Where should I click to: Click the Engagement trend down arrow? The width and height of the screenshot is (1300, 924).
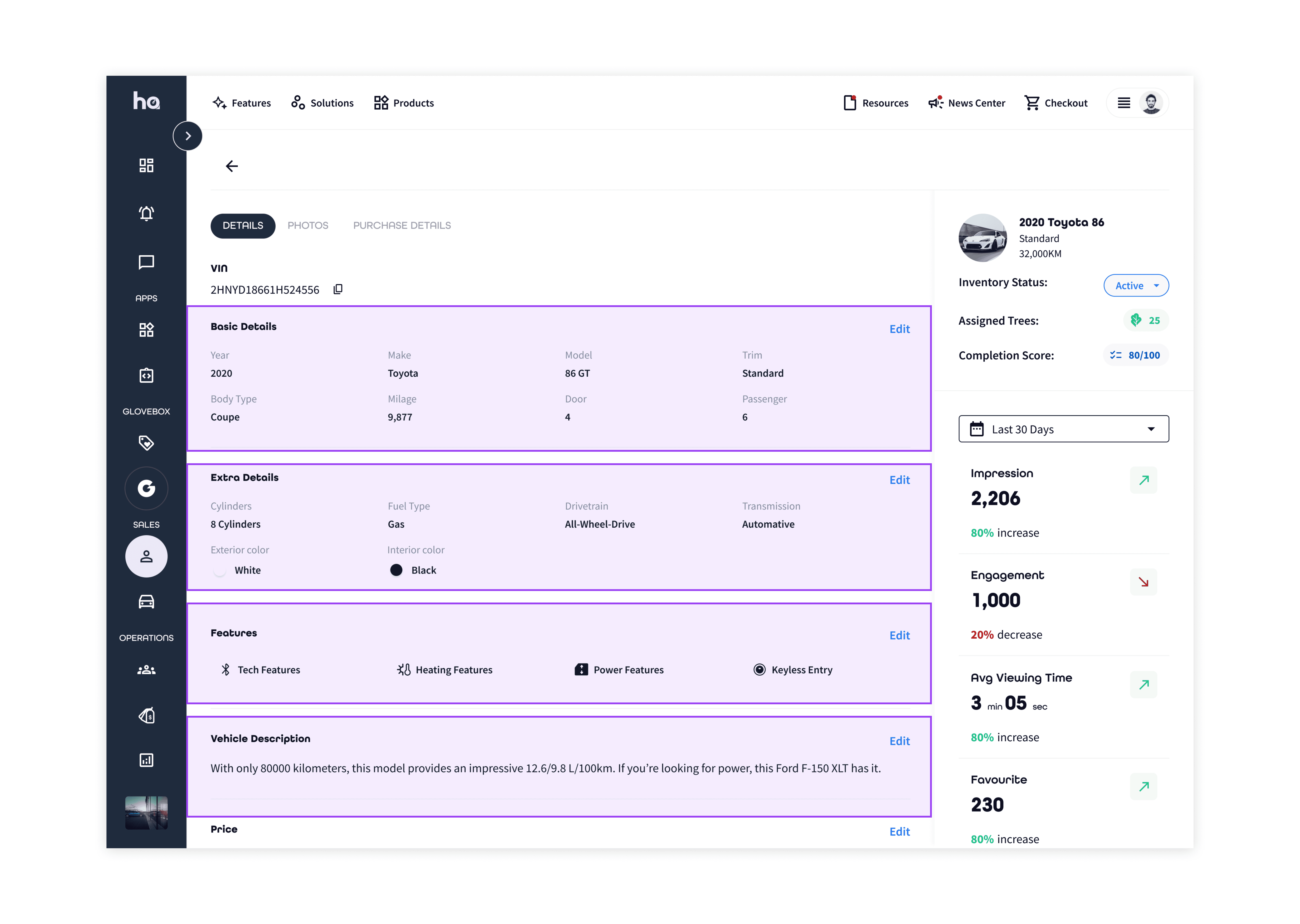click(1144, 582)
